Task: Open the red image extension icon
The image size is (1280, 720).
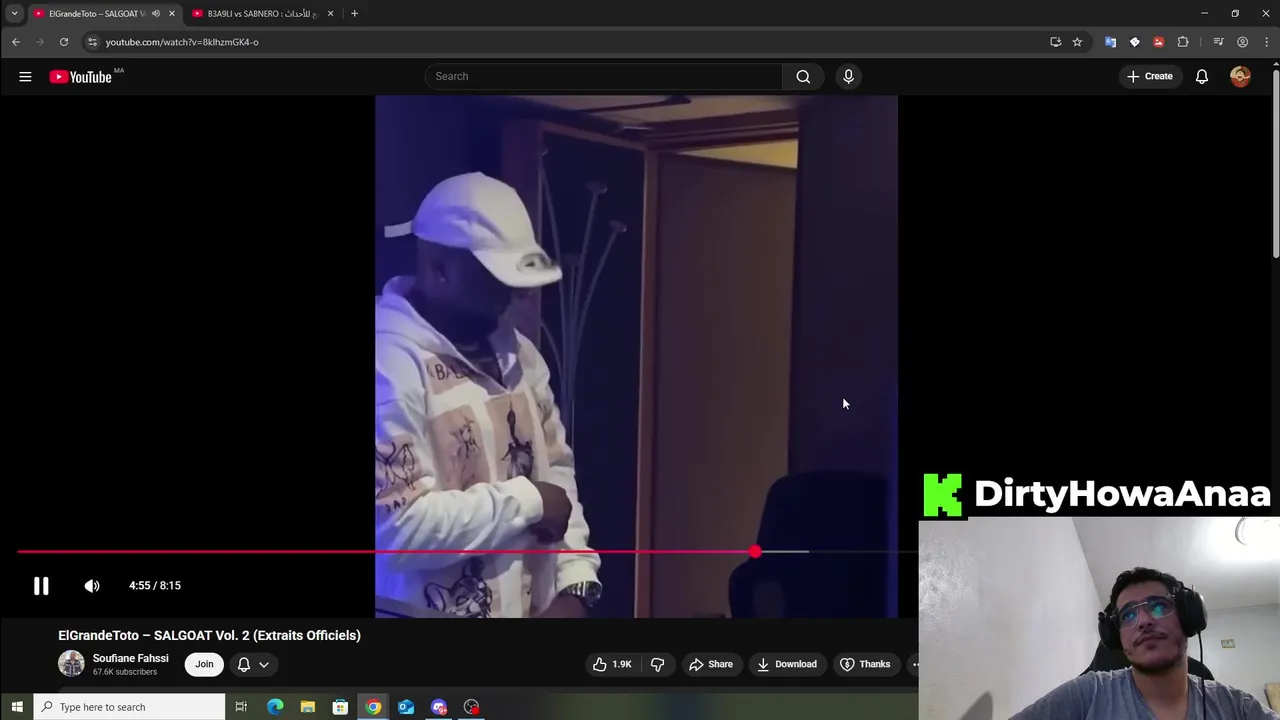Action: 1158,42
